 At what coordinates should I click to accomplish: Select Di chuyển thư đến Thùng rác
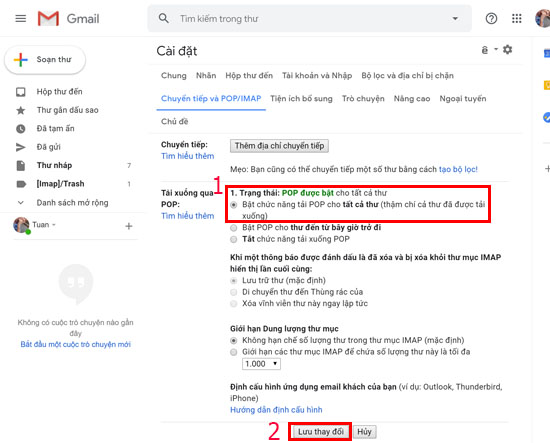[x=234, y=292]
